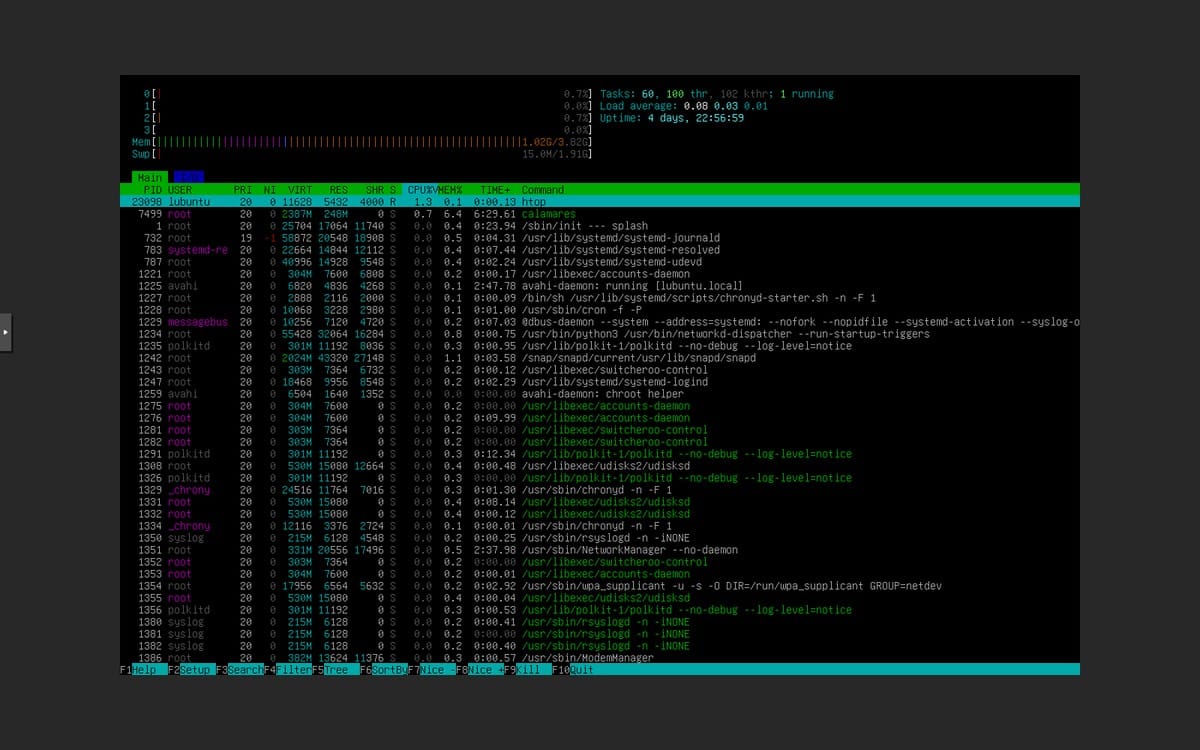Select the /sbin/init splash process

600,225
